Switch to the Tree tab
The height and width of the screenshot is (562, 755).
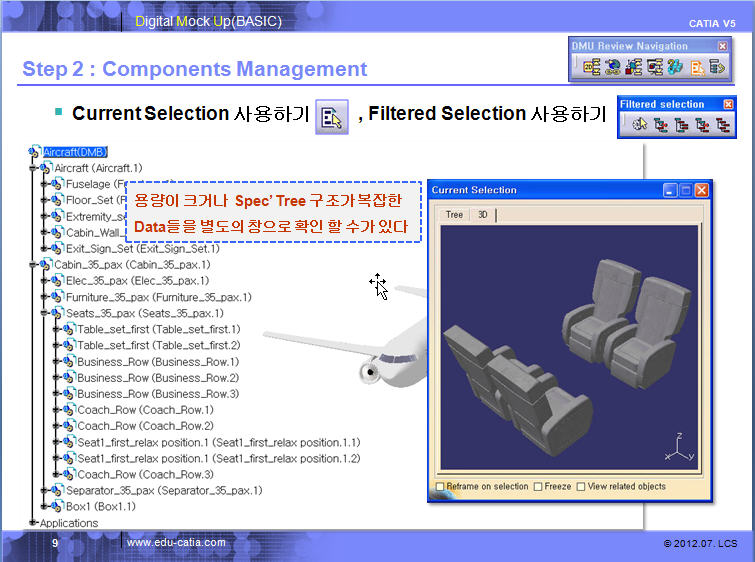[x=453, y=215]
